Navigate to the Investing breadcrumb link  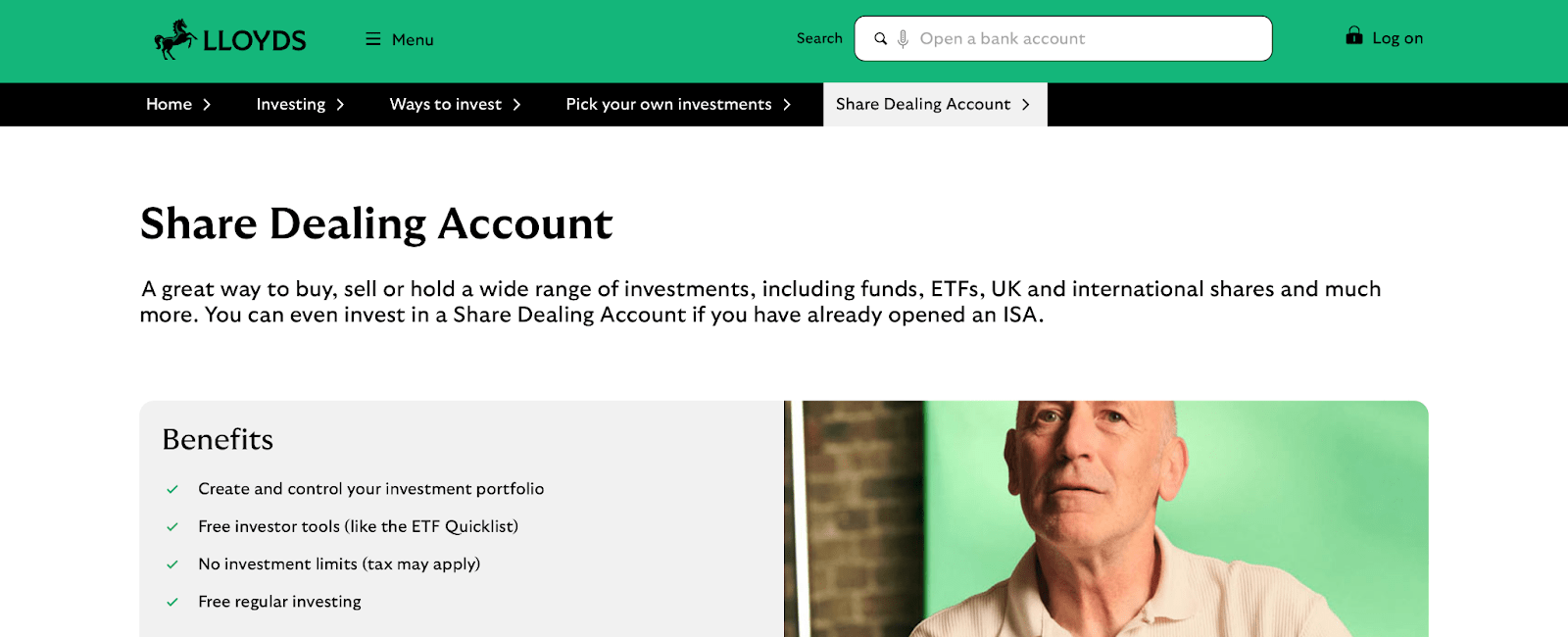pyautogui.click(x=290, y=105)
